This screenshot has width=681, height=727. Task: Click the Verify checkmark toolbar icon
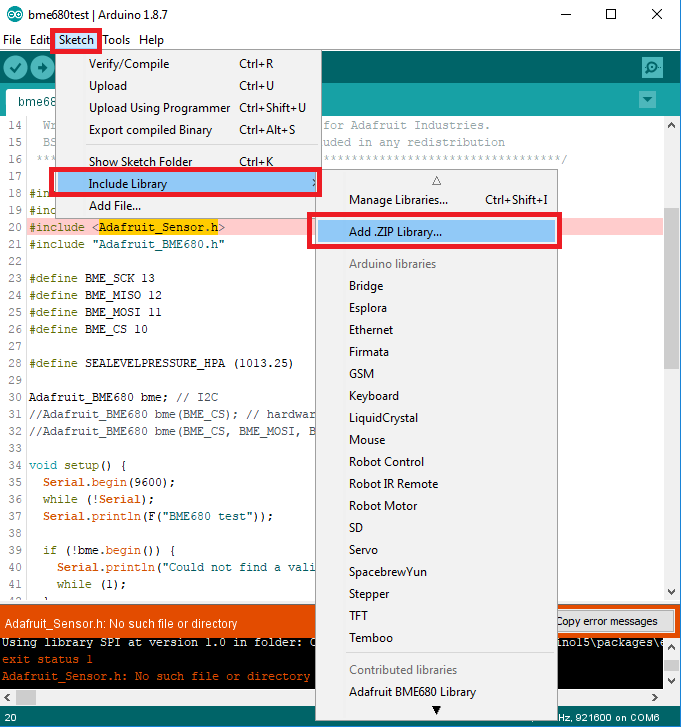(15, 67)
